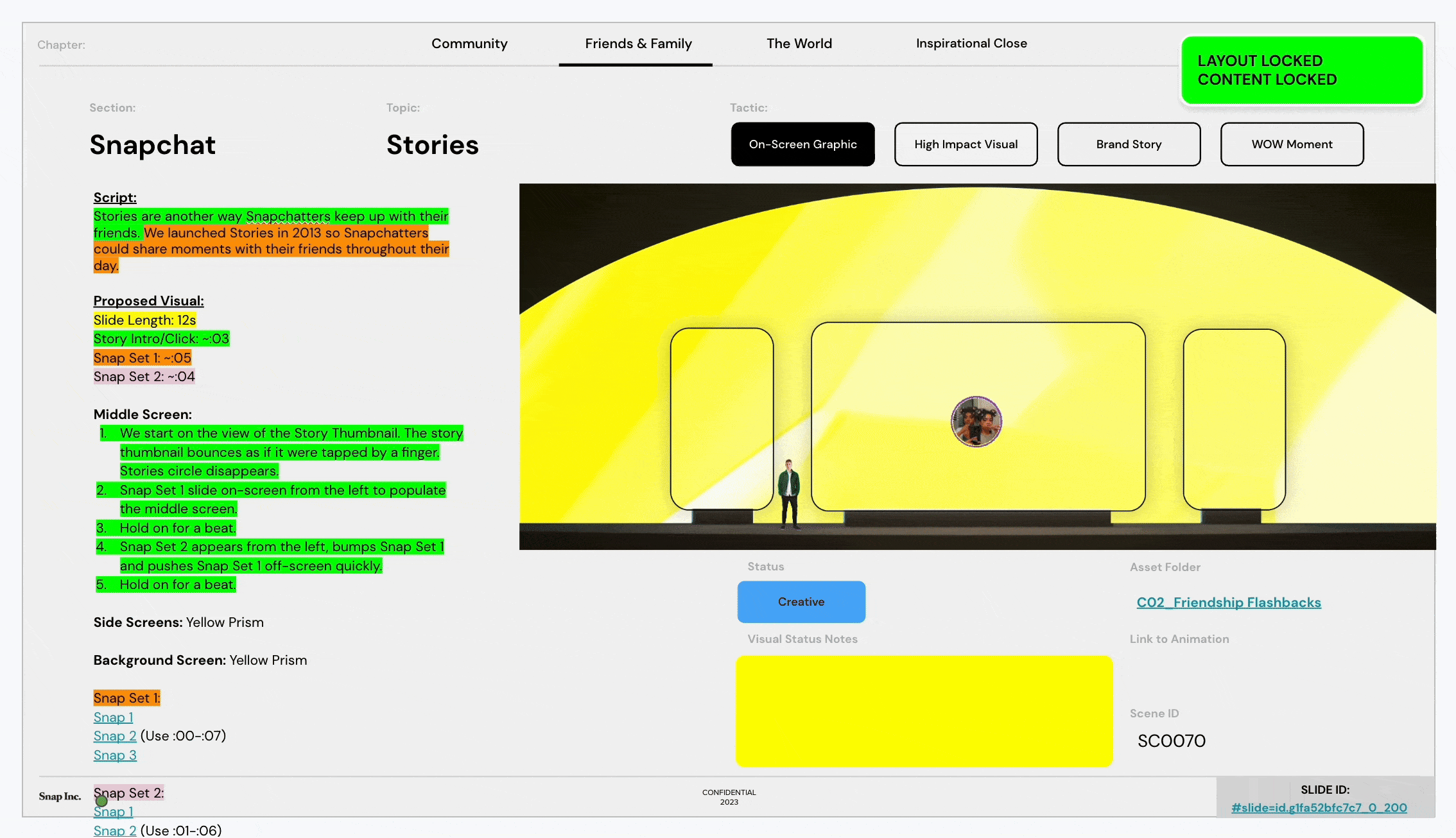Click the Snap Inc. footer logo

point(60,796)
